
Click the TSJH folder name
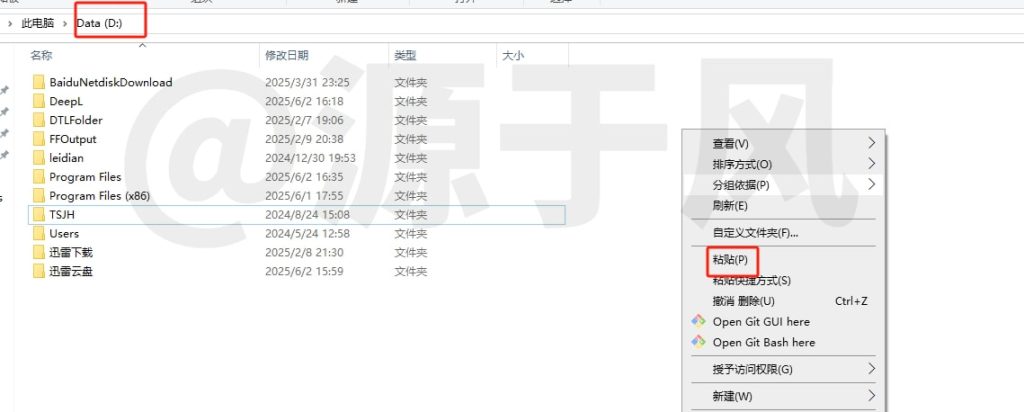click(x=64, y=215)
